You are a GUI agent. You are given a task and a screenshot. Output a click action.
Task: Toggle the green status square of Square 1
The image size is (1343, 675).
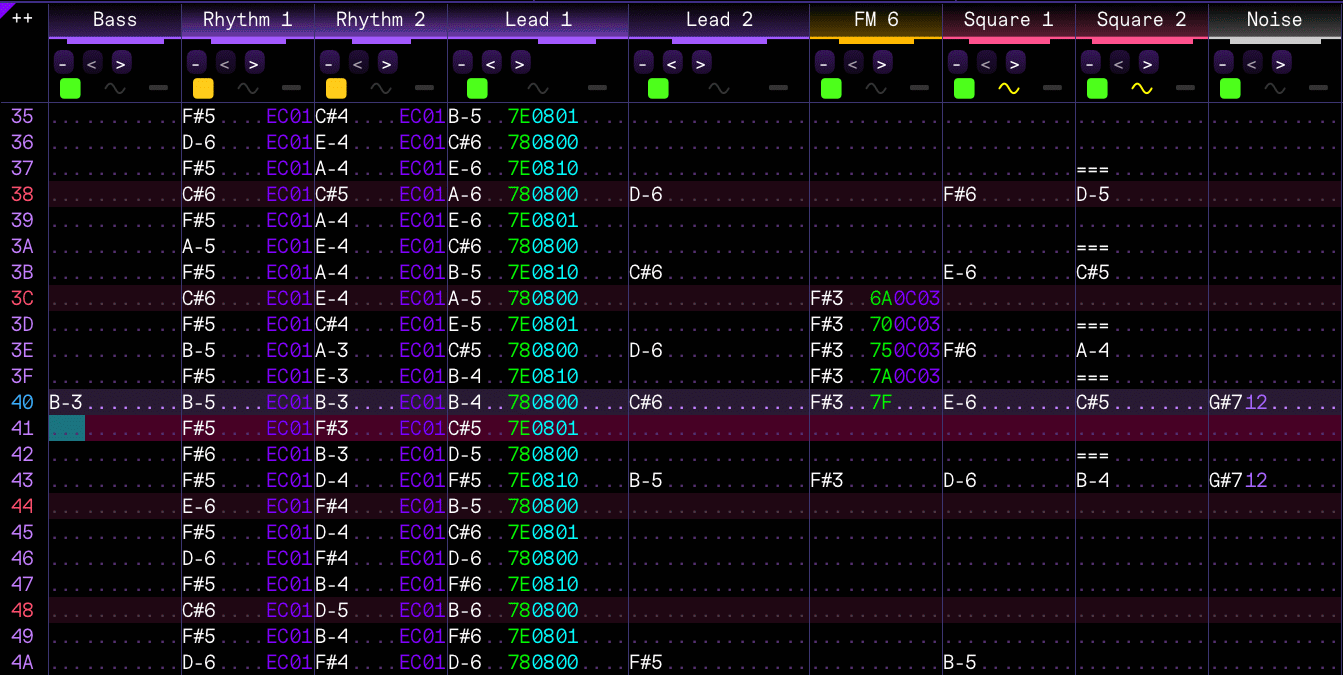[x=964, y=88]
